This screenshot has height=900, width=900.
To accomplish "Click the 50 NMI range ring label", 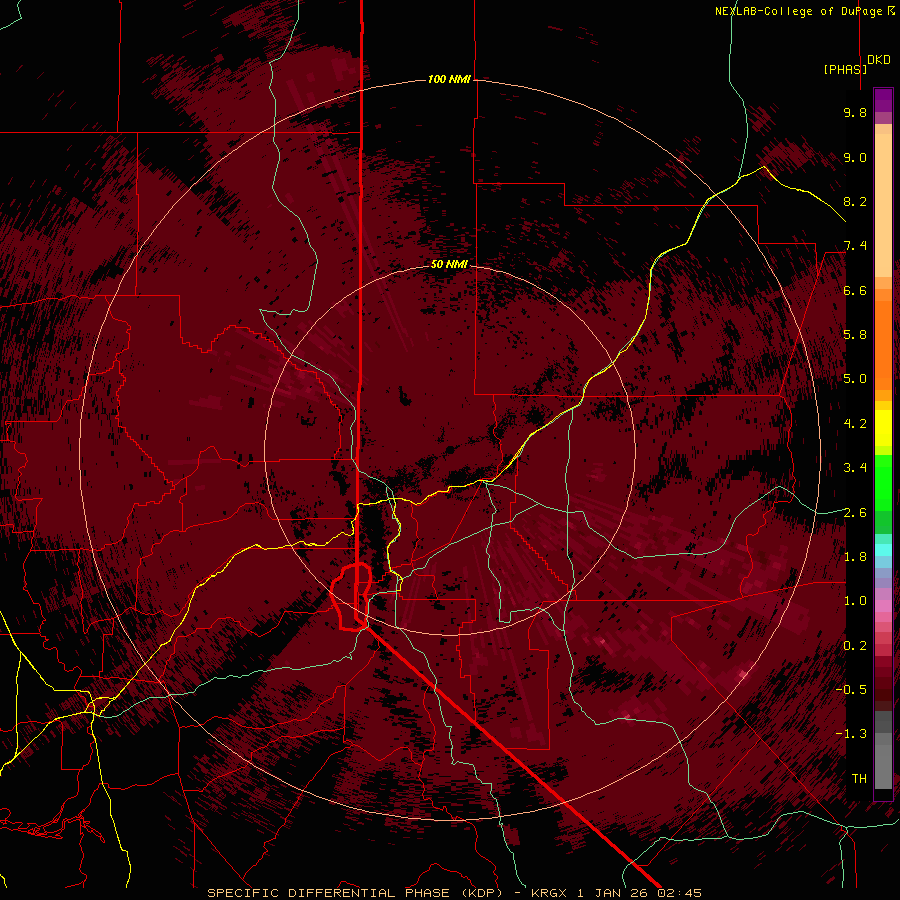I will 449,265.
